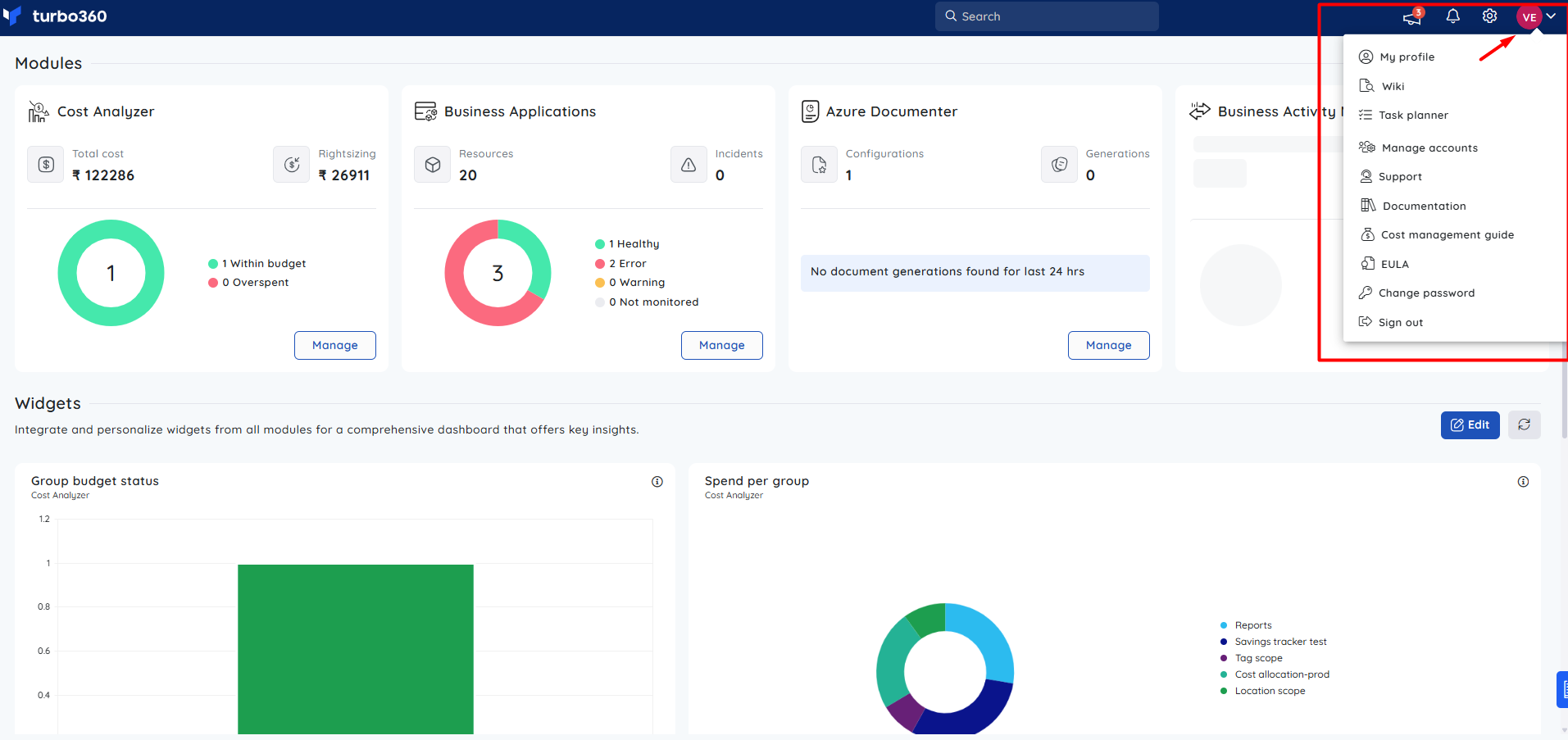Click the Resources cube icon
The height and width of the screenshot is (740, 1568).
pyautogui.click(x=433, y=165)
